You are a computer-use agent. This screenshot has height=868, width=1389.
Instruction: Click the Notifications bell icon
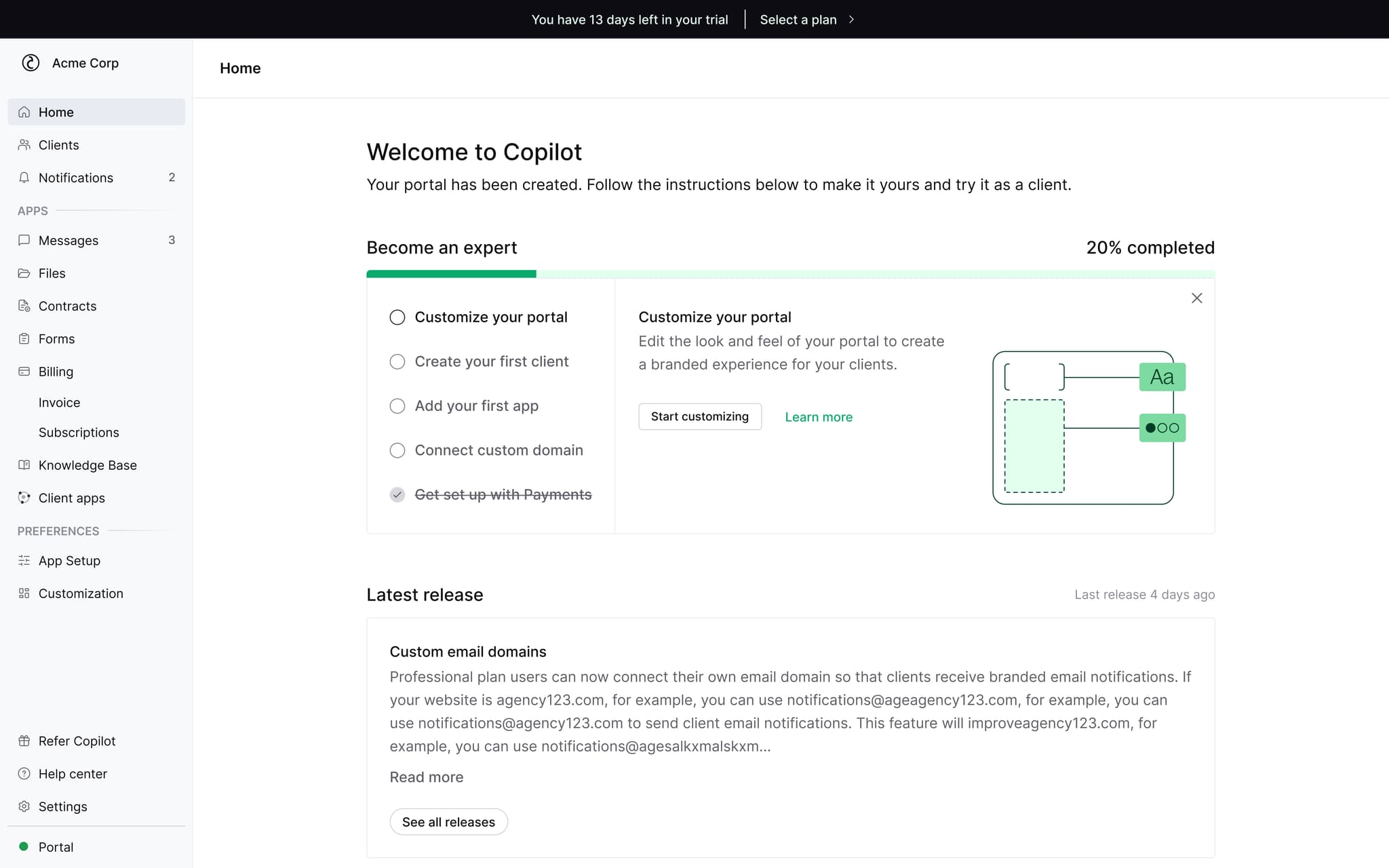24,178
